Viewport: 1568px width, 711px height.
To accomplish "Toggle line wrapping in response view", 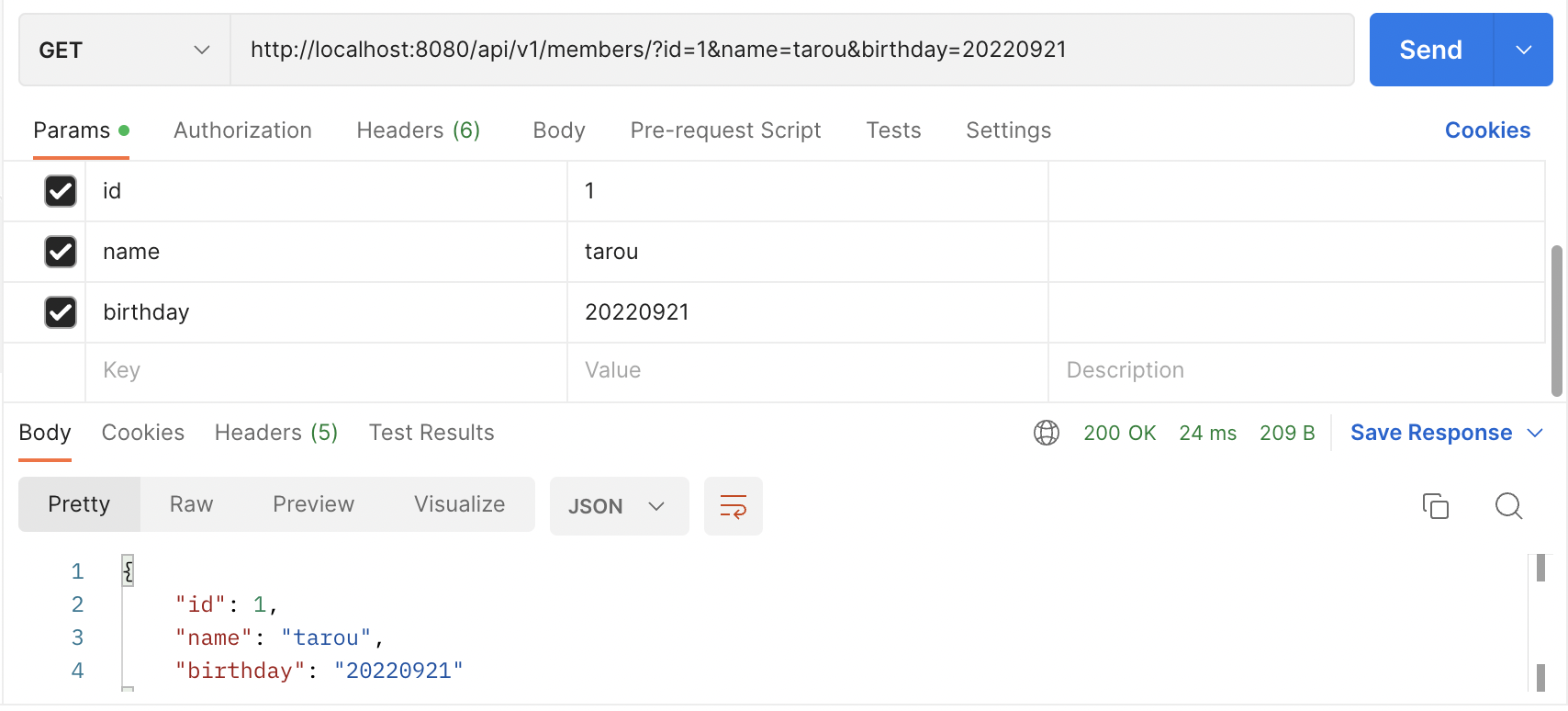I will (x=733, y=505).
